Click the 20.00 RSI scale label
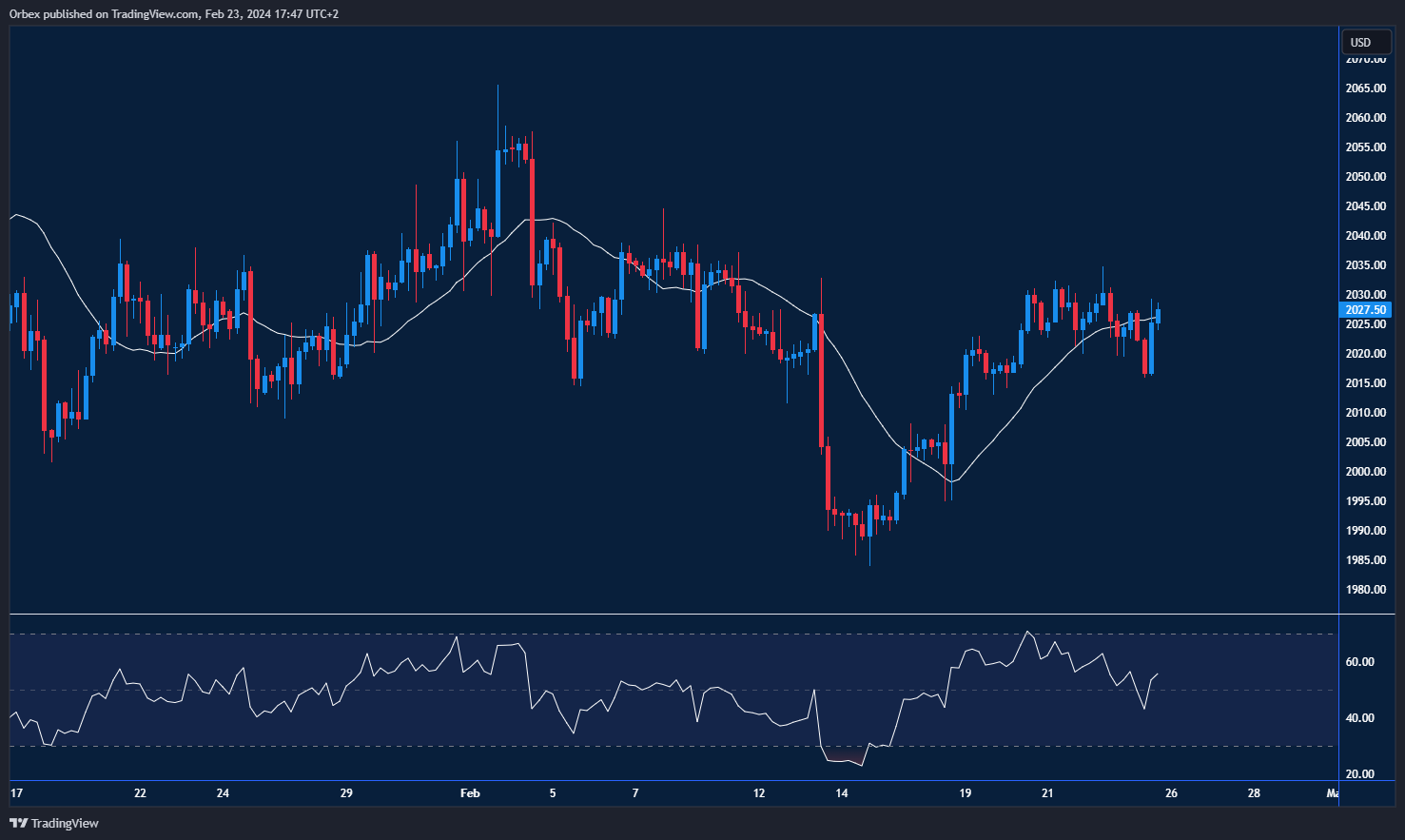Viewport: 1405px width, 840px height. (1362, 775)
